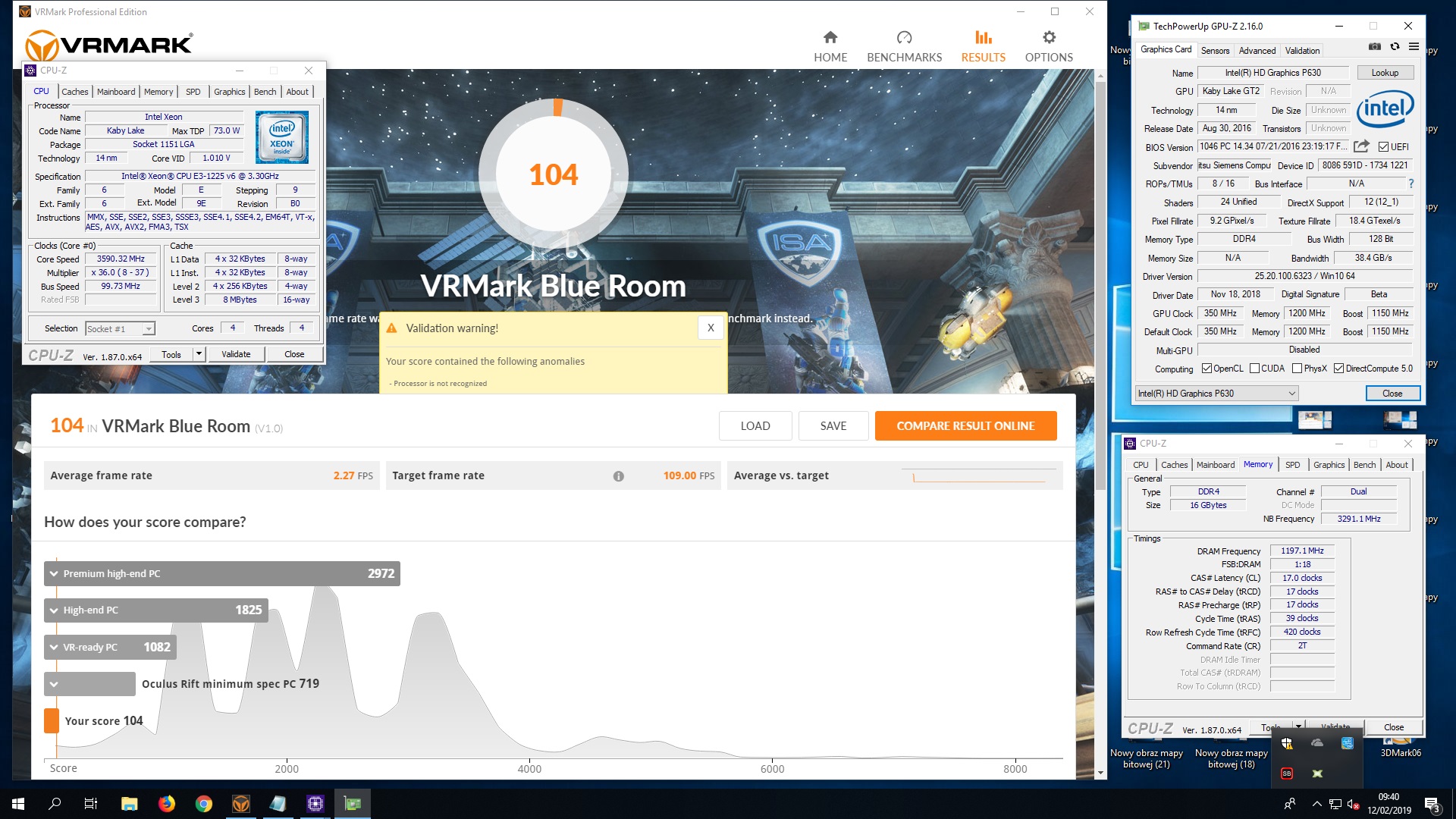1456x819 pixels.
Task: Click the VRMark vertical scrollbar down arrow
Action: pos(1100,773)
